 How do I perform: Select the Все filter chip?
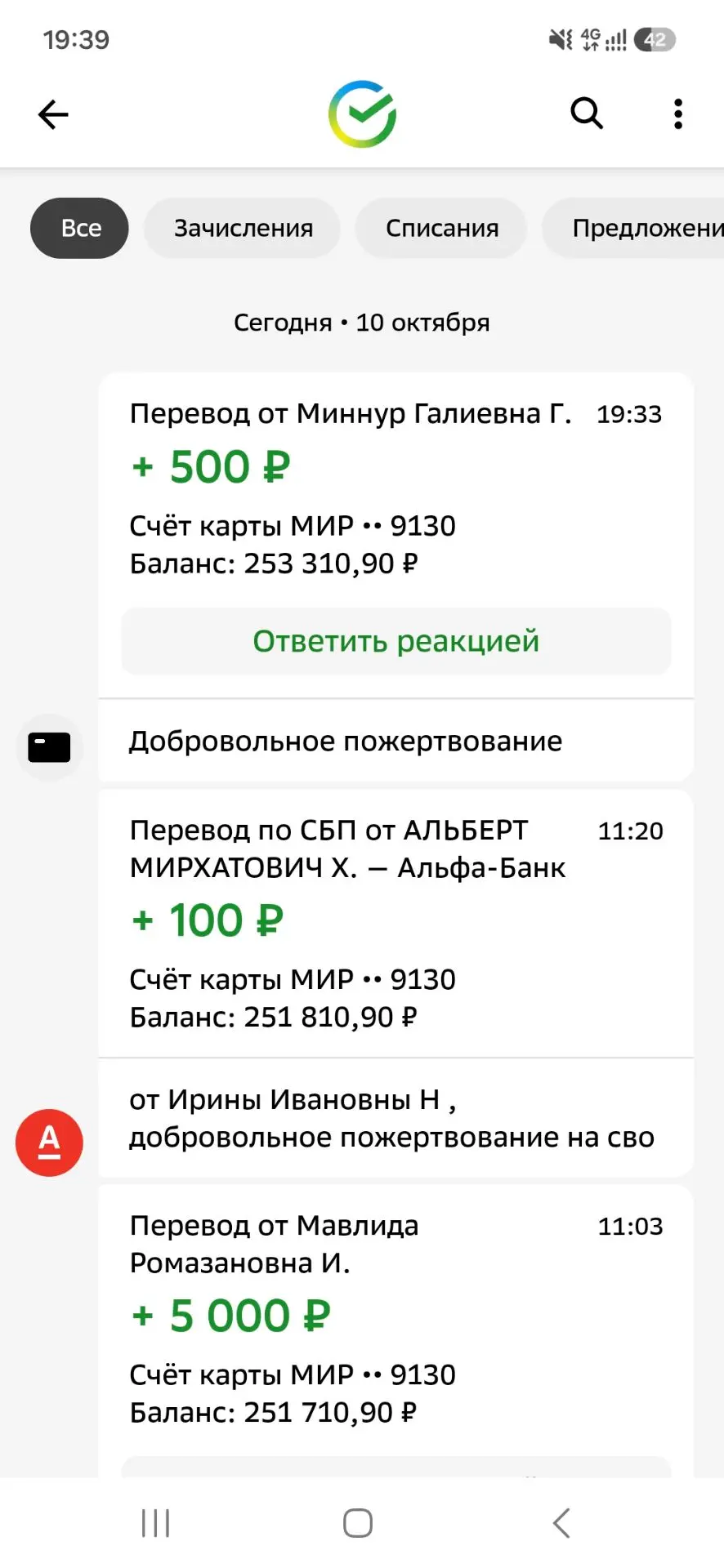(x=79, y=228)
